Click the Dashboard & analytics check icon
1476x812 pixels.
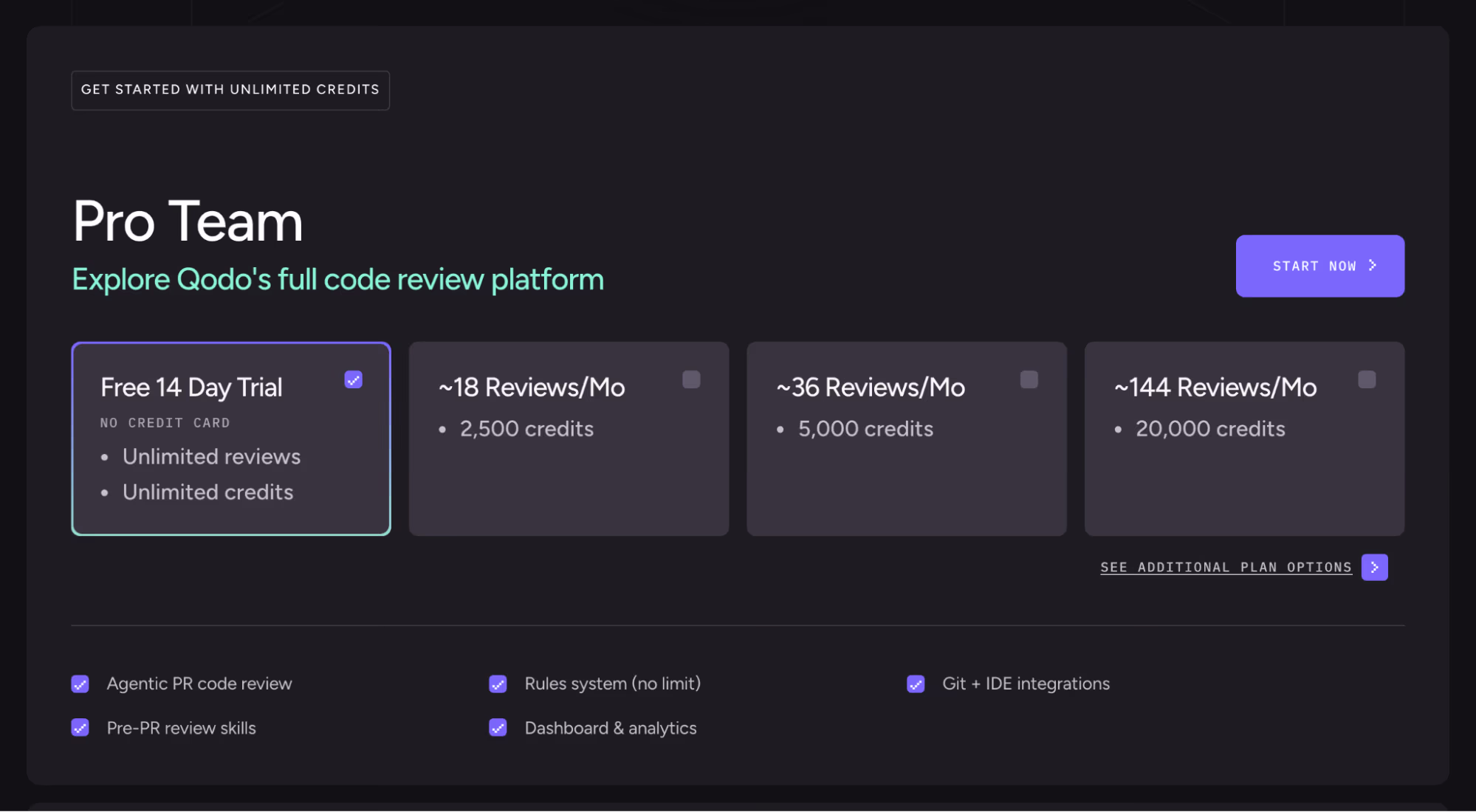[x=498, y=728]
